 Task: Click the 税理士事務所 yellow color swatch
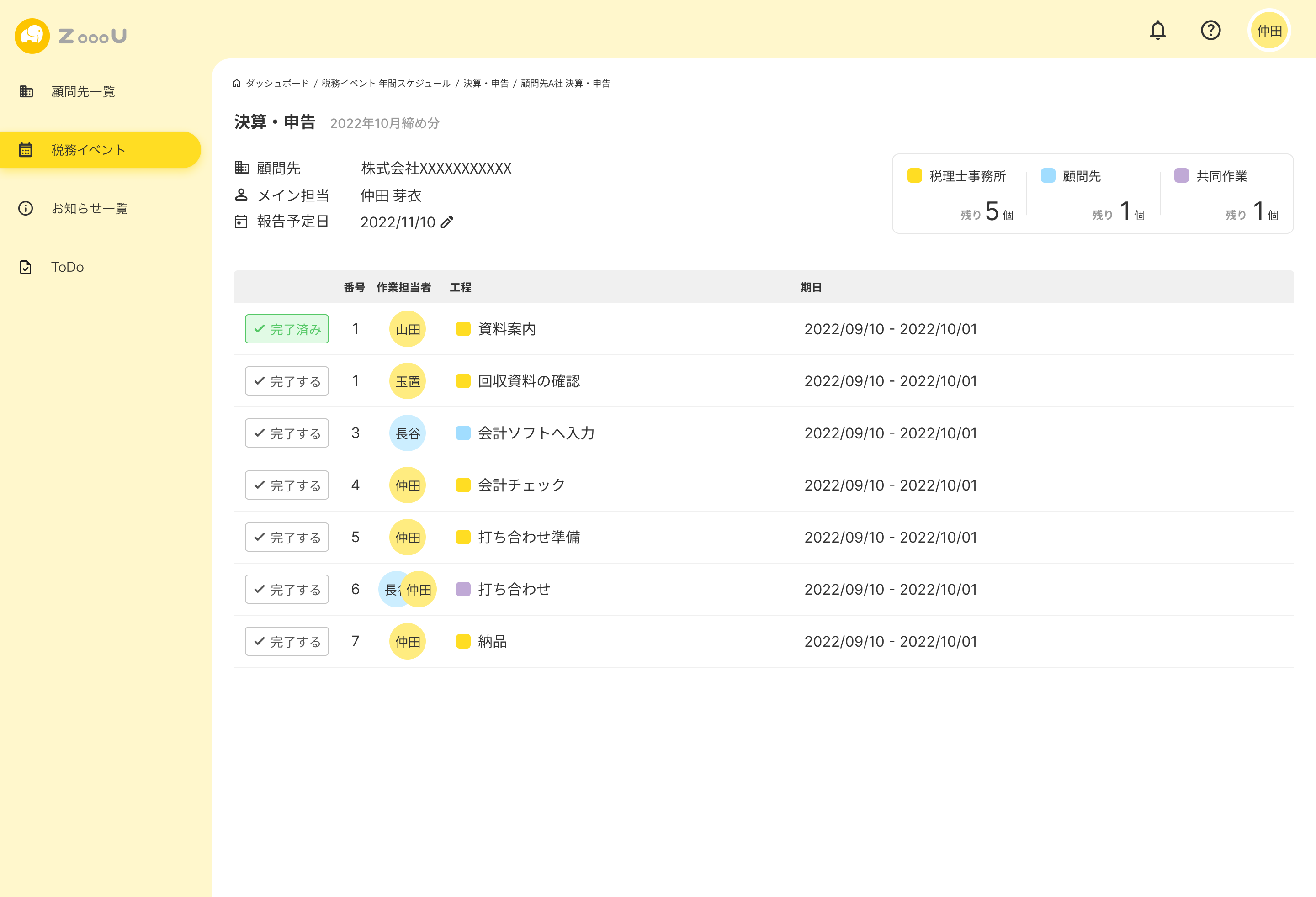point(914,176)
